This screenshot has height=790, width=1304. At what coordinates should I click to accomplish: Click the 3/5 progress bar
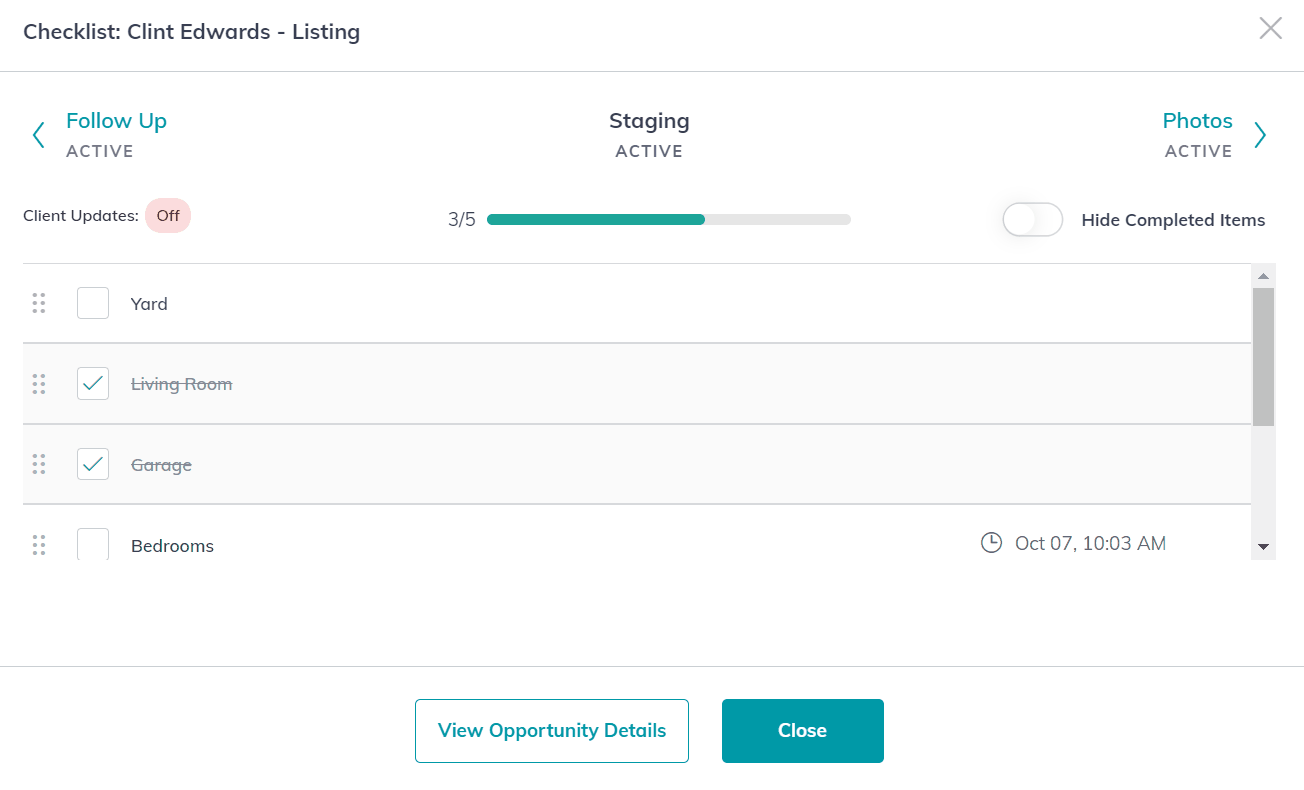click(667, 218)
